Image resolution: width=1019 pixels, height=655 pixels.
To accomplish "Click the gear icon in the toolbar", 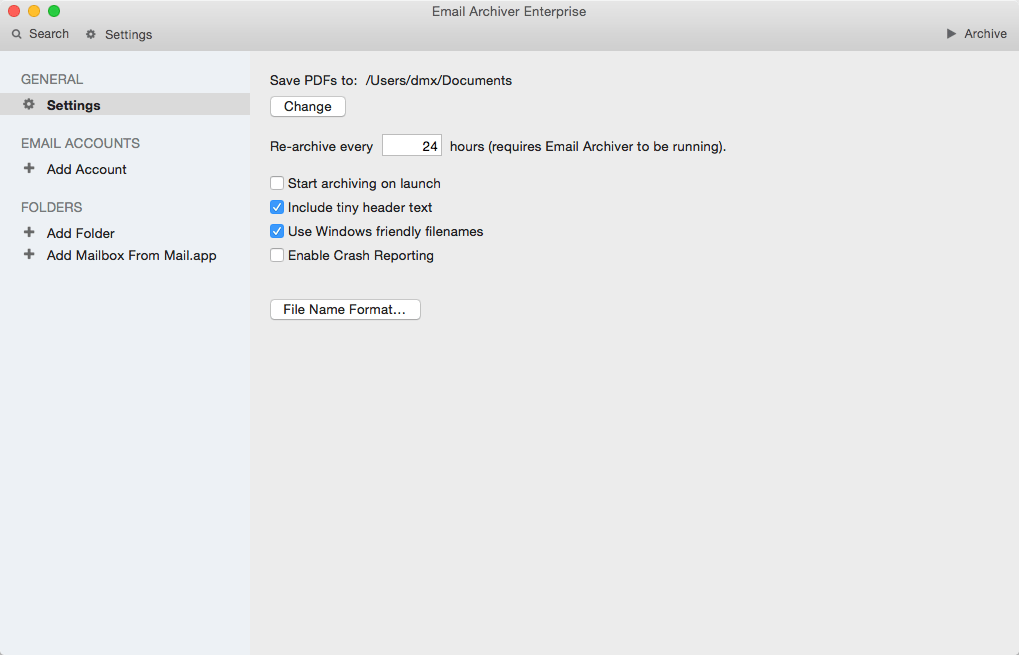I will [91, 34].
